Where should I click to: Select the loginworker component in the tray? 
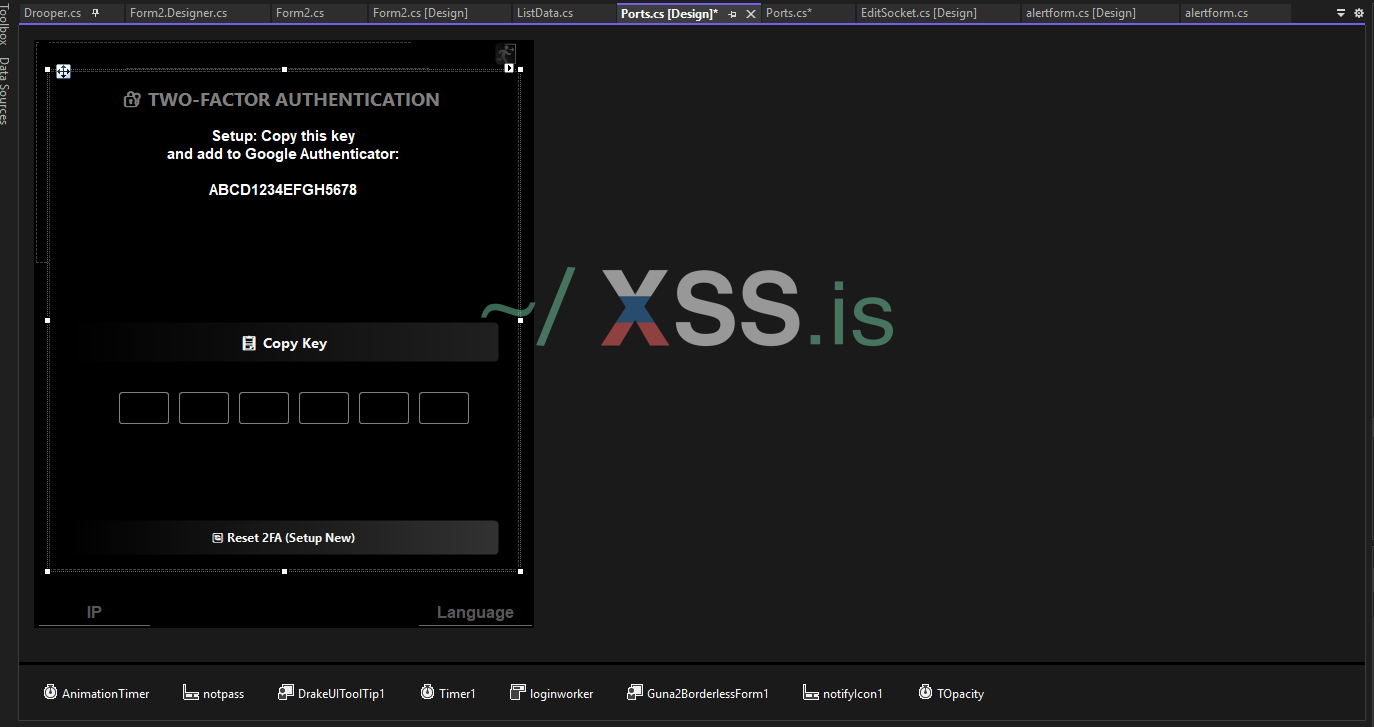click(x=551, y=693)
